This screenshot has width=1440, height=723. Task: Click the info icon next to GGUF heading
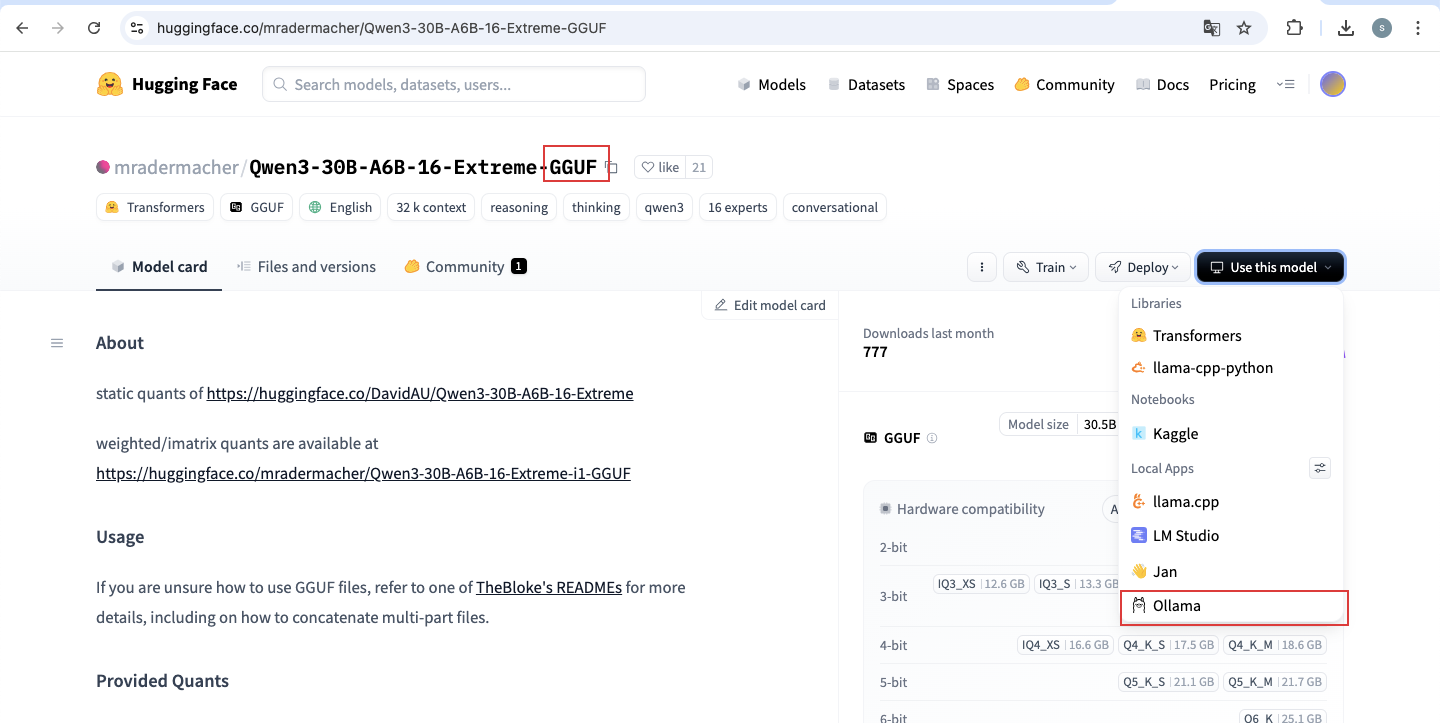pos(932,438)
